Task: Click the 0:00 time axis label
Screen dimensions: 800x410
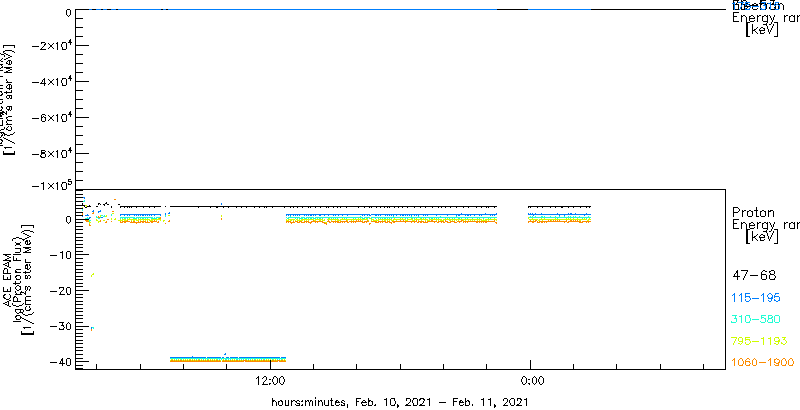Action: pyautogui.click(x=531, y=380)
